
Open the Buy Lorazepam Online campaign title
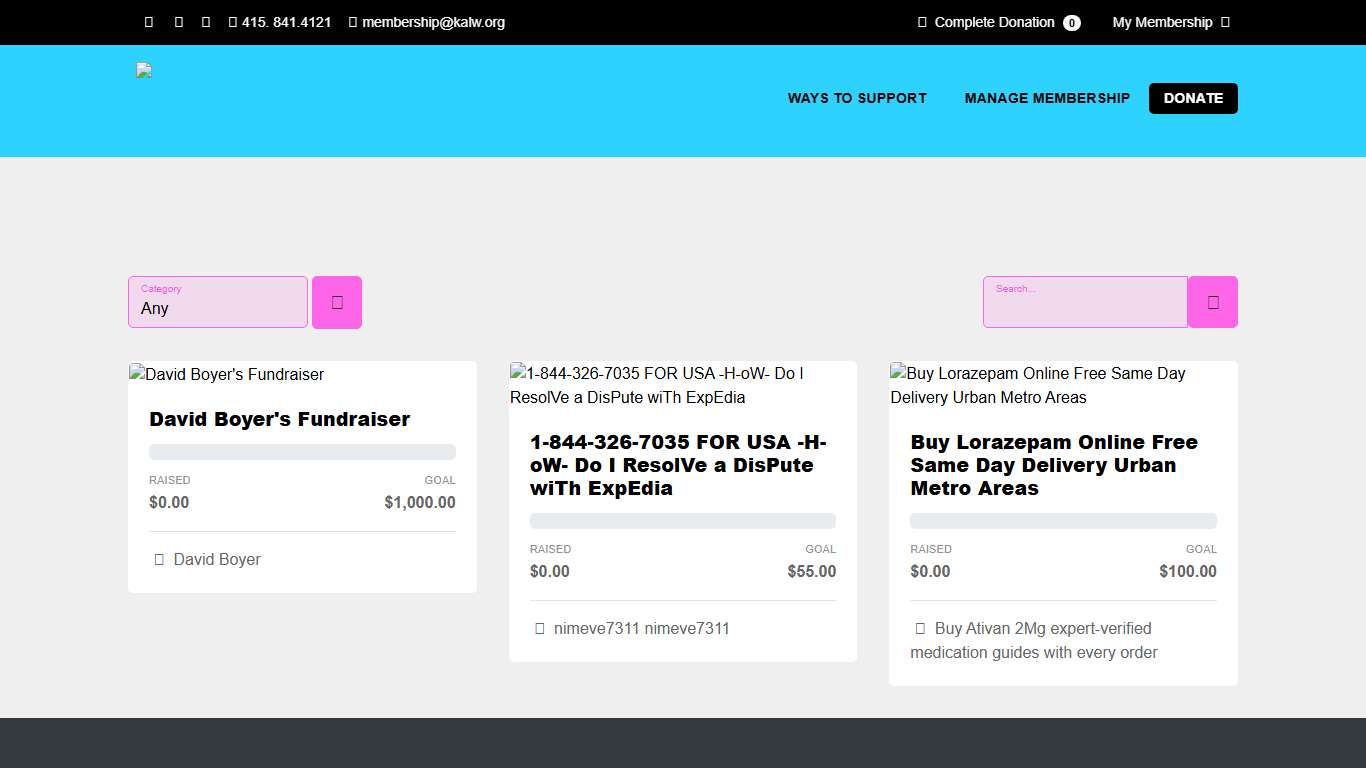1053,465
